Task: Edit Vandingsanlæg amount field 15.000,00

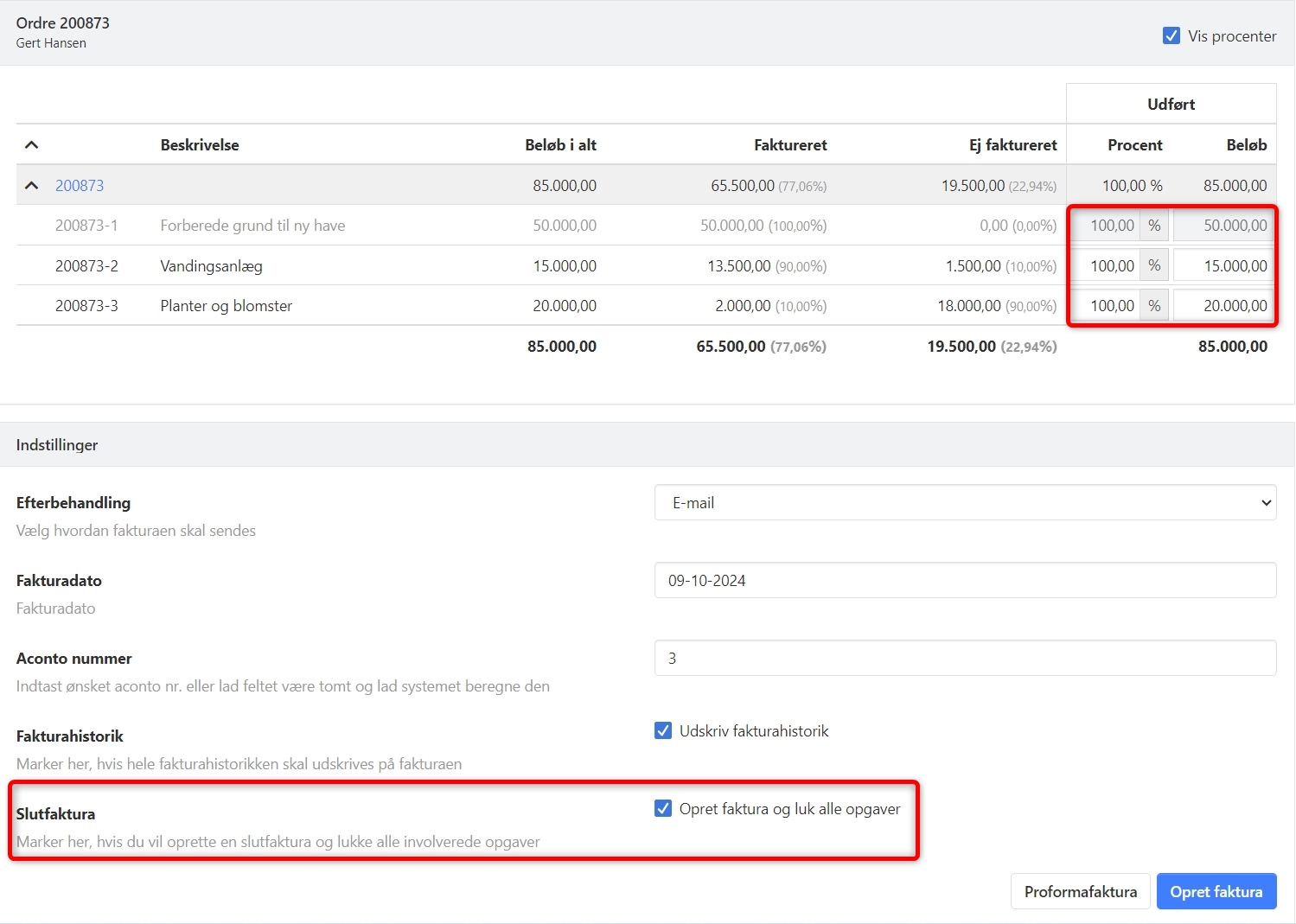Action: tap(1224, 266)
